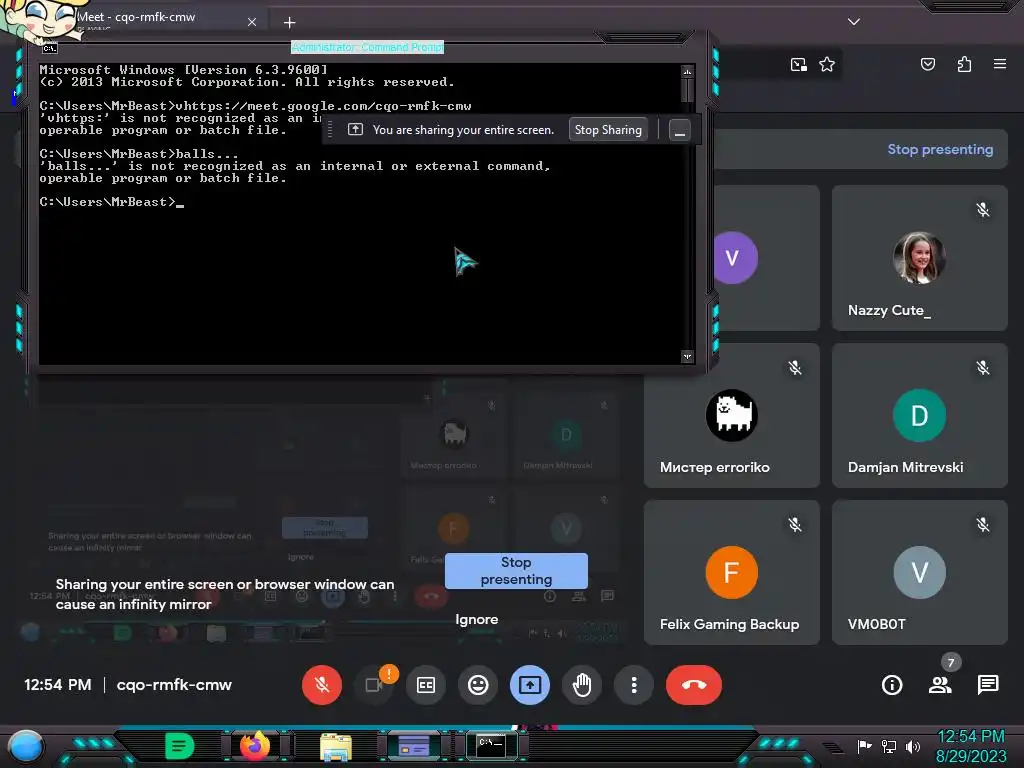Click the present screen button in toolbar

coord(530,685)
